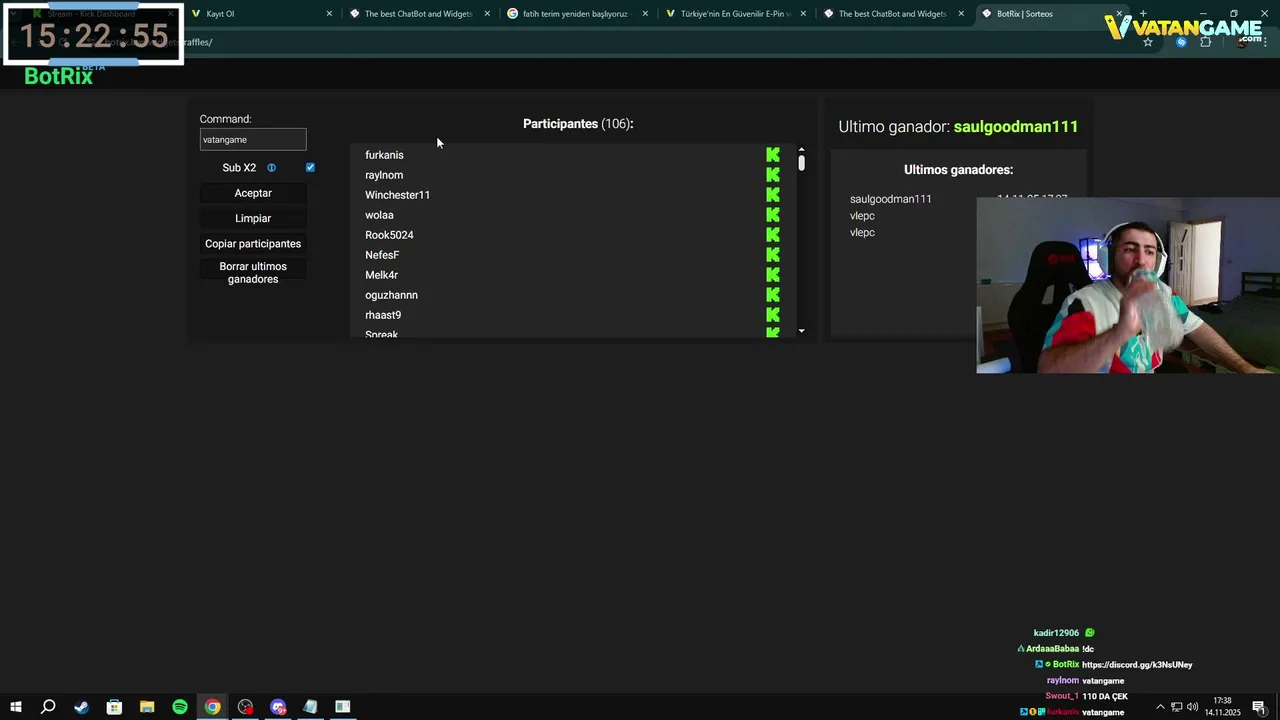Image resolution: width=1280 pixels, height=720 pixels.
Task: Click the Kick icon beside NefesF
Action: [x=773, y=255]
